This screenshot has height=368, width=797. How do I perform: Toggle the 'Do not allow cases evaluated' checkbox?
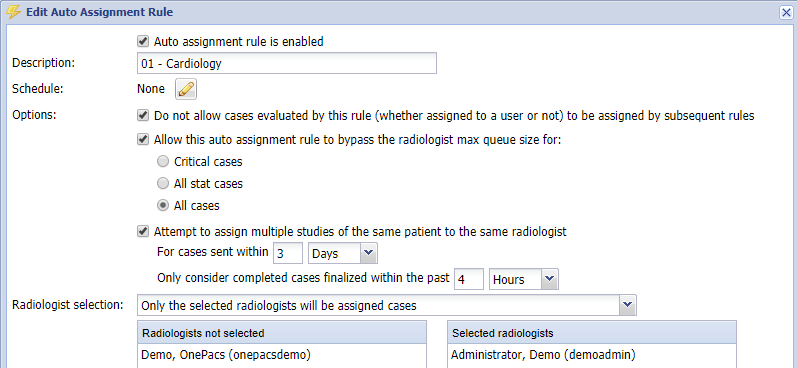143,115
